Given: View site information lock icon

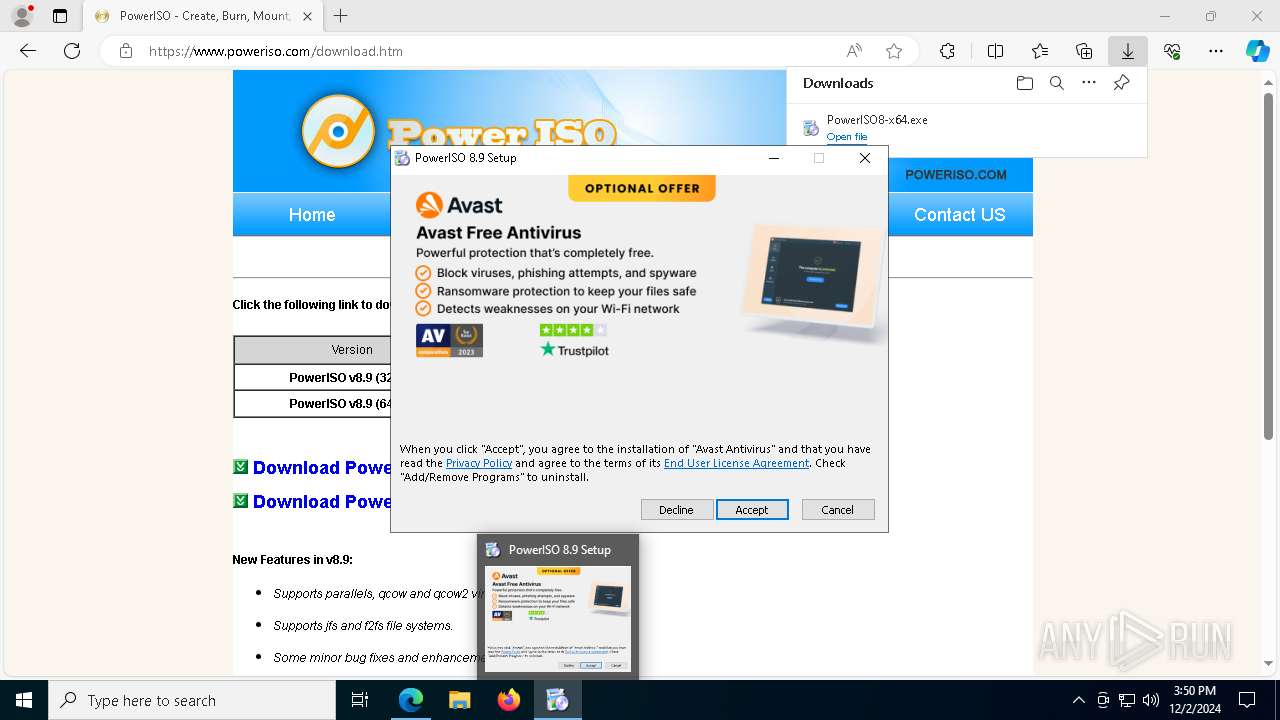Looking at the screenshot, I should (126, 51).
